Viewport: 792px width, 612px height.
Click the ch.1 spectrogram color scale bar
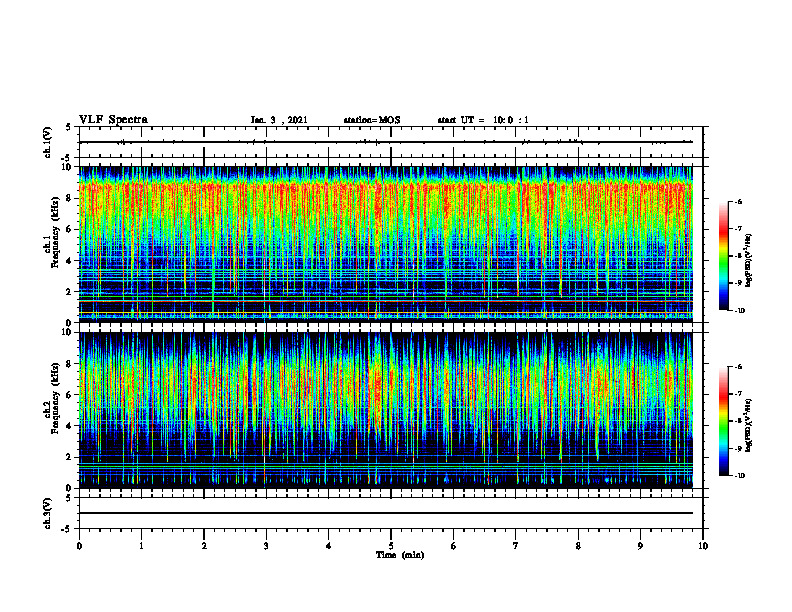(724, 255)
